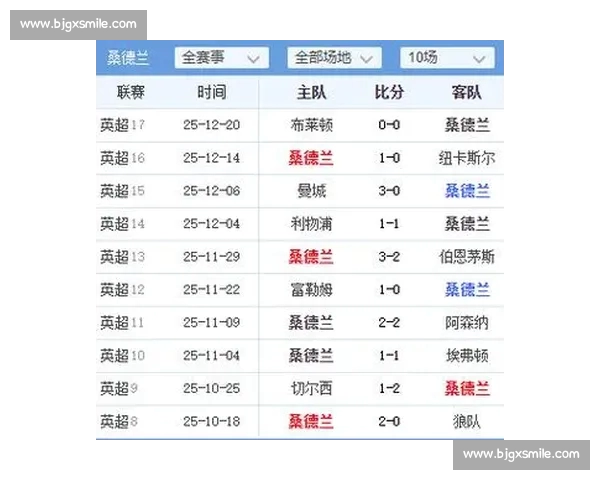
Task: Click date 25-11-22
Action: [x=212, y=290]
